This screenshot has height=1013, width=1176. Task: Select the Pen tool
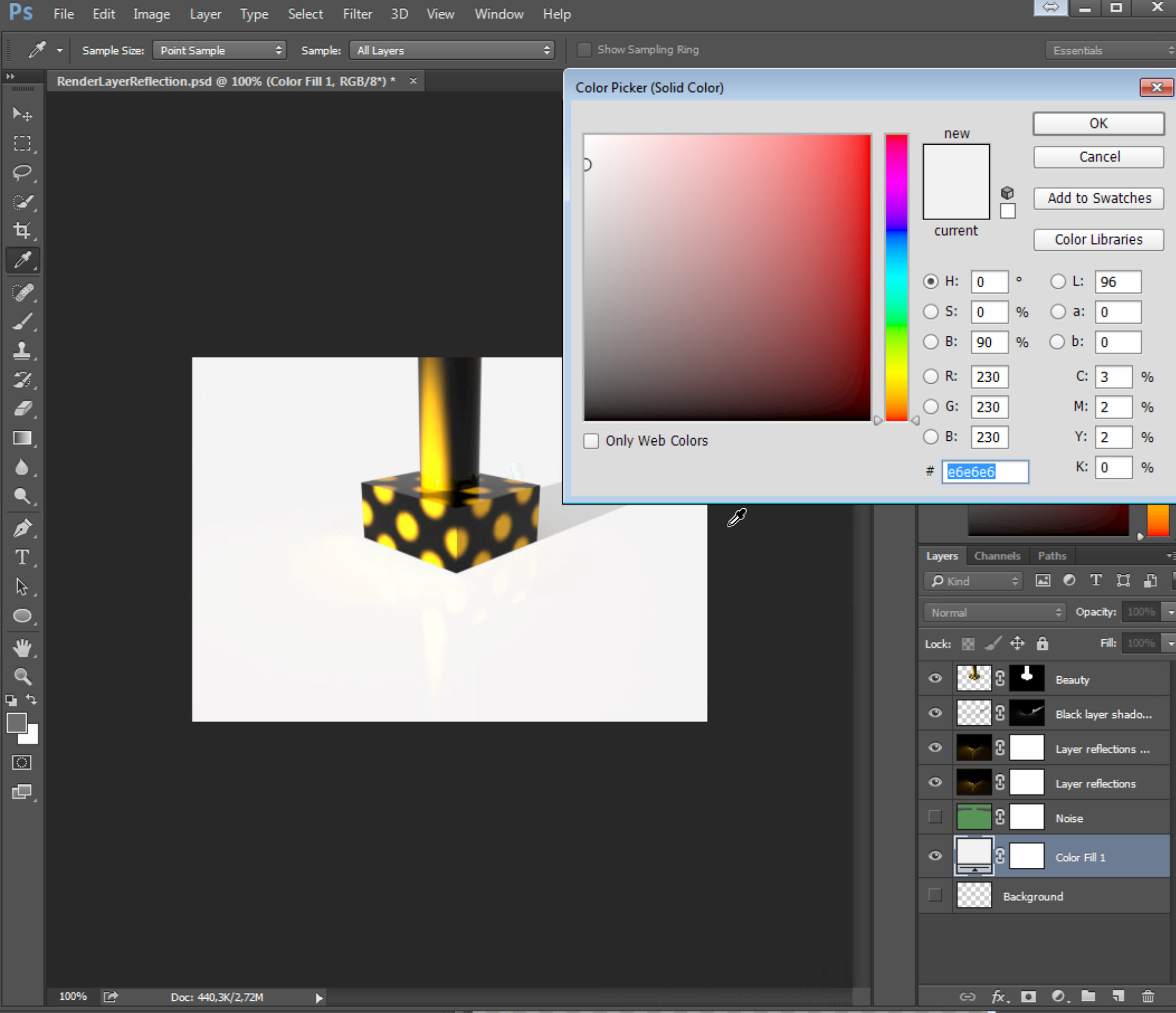pos(22,528)
